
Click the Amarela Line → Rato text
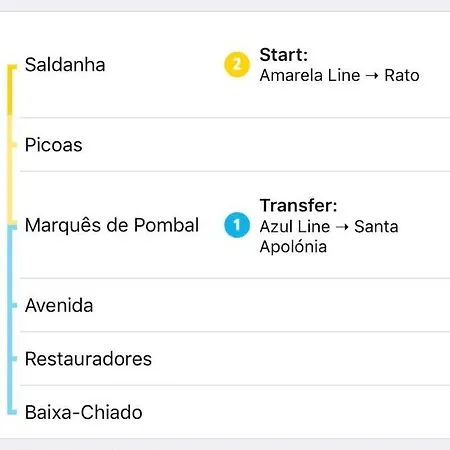point(339,75)
